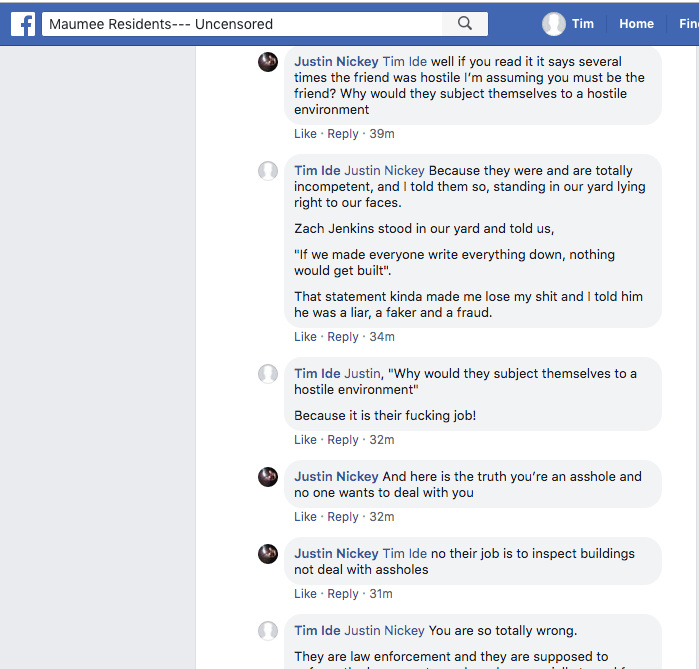Like the 31m 'inspect buildings' comment

tap(305, 594)
